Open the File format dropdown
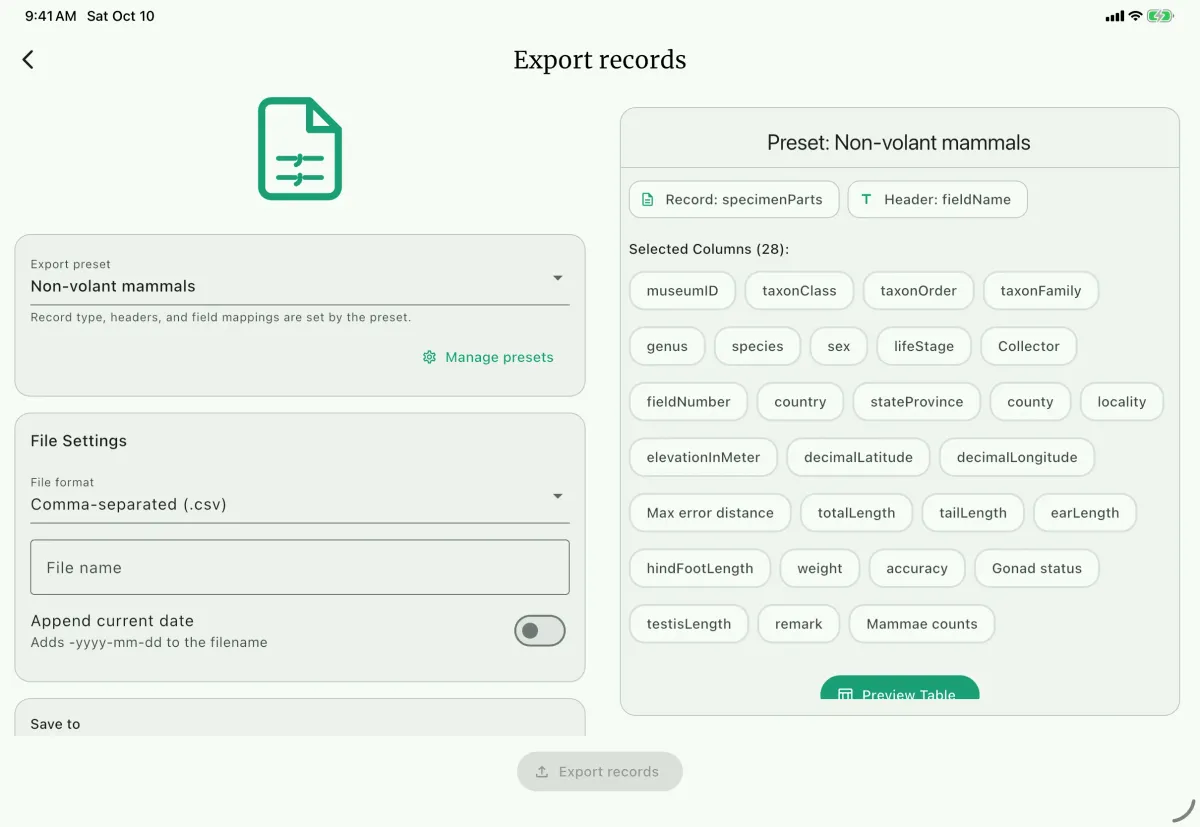The width and height of the screenshot is (1200, 827). (x=300, y=496)
